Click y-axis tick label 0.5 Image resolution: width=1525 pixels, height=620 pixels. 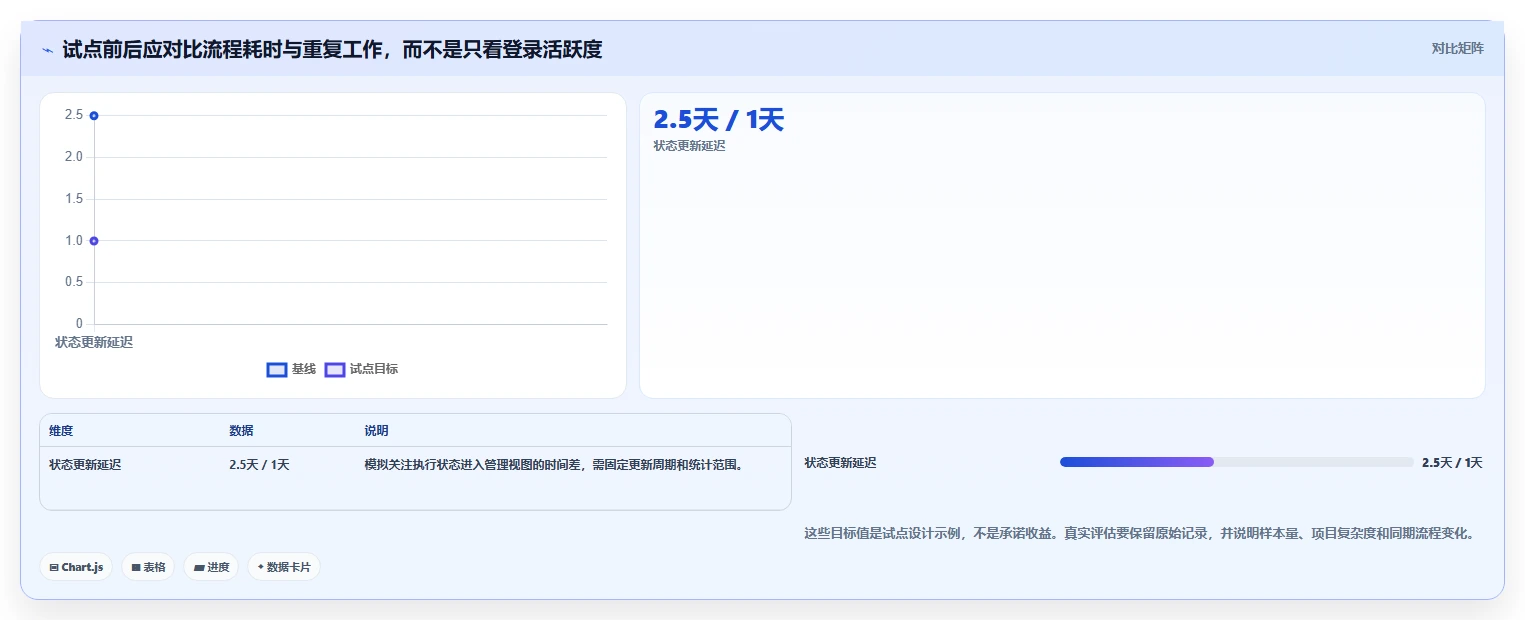coord(74,282)
